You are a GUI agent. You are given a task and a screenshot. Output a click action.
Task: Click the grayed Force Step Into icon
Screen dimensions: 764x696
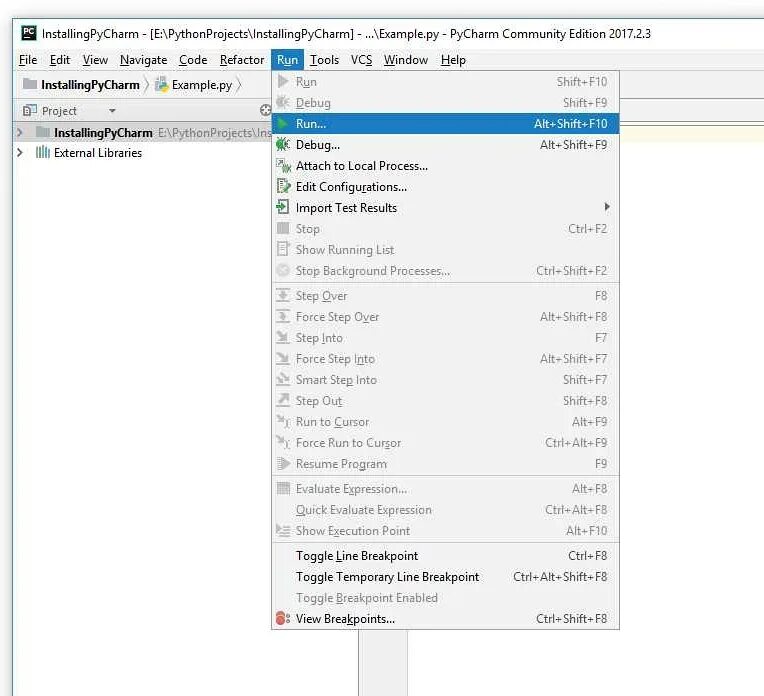283,359
